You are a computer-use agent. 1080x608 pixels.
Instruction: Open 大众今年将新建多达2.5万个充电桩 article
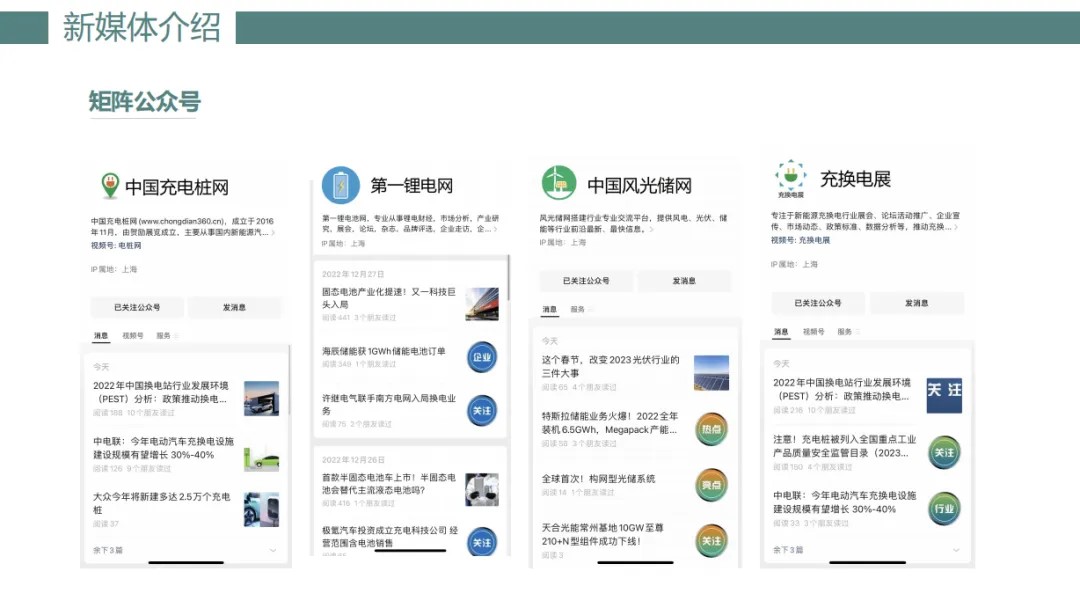click(162, 503)
